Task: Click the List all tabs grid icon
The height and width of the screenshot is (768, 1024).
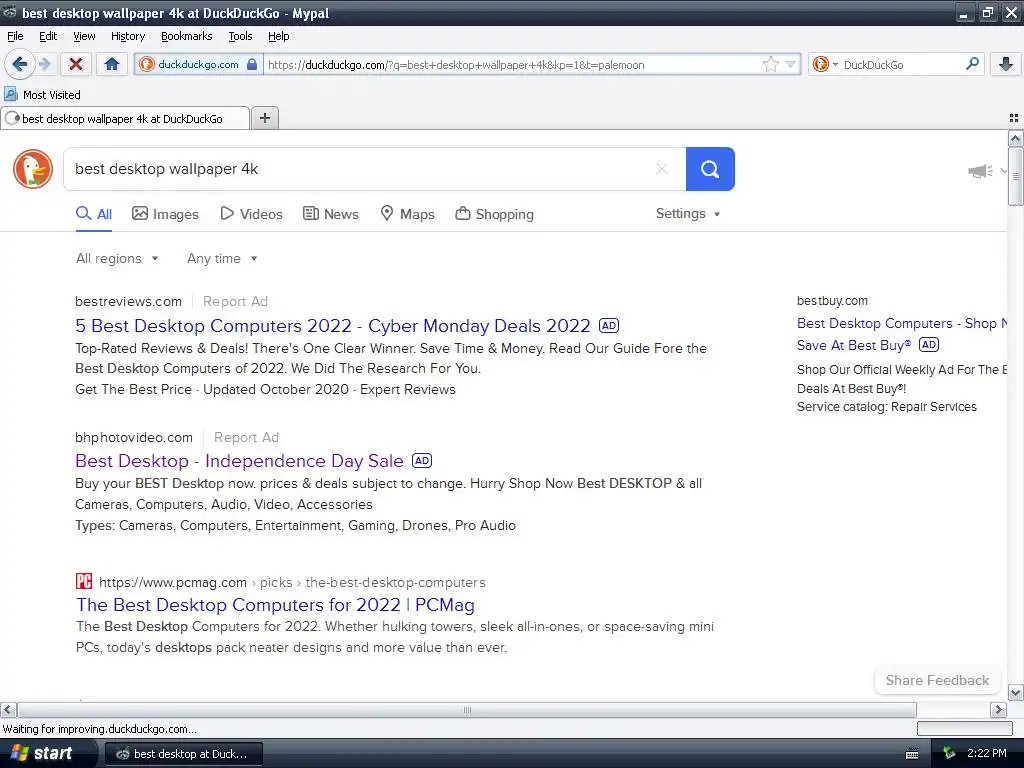Action: click(1014, 118)
